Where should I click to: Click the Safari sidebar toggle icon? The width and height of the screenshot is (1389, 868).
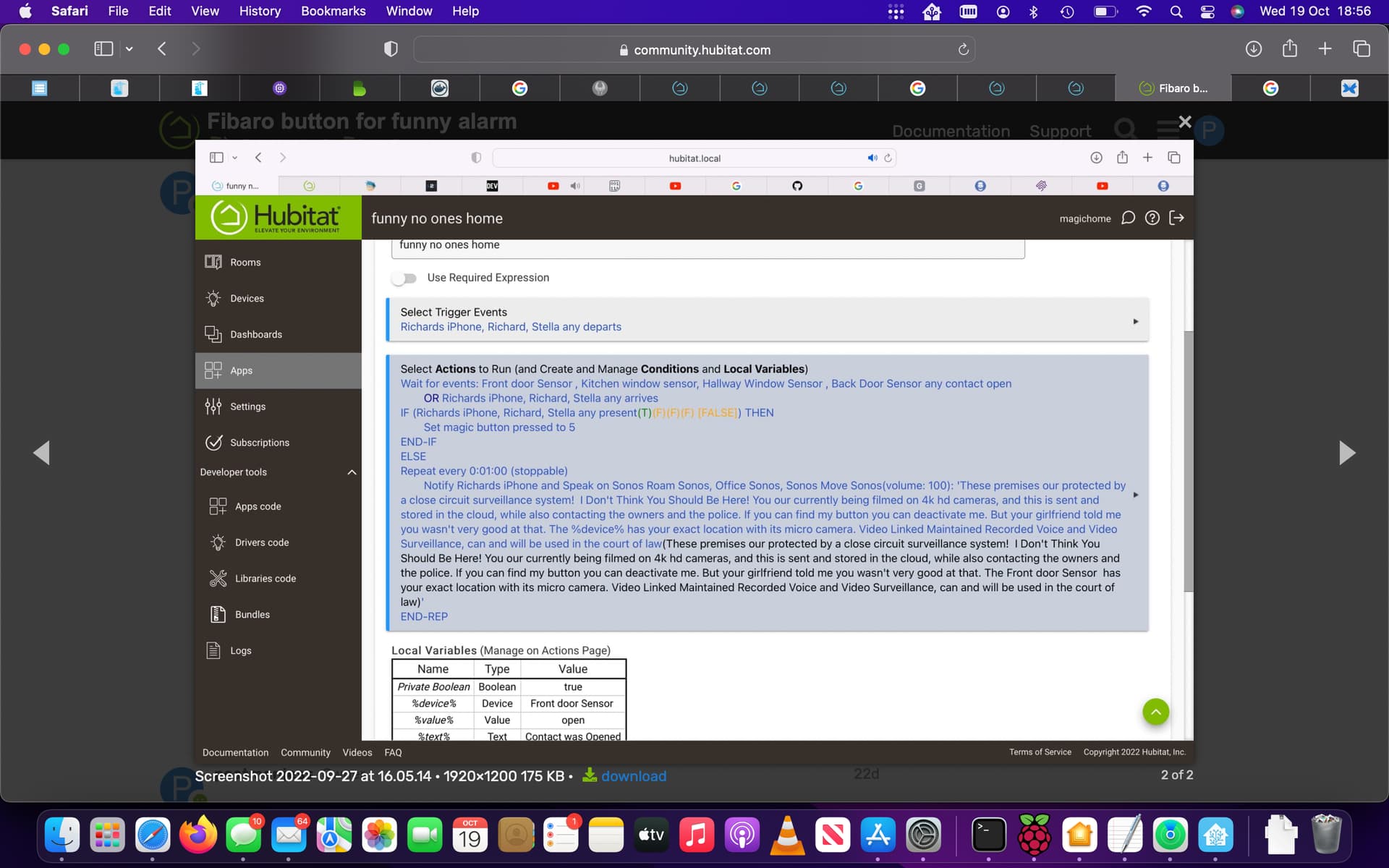coord(103,49)
